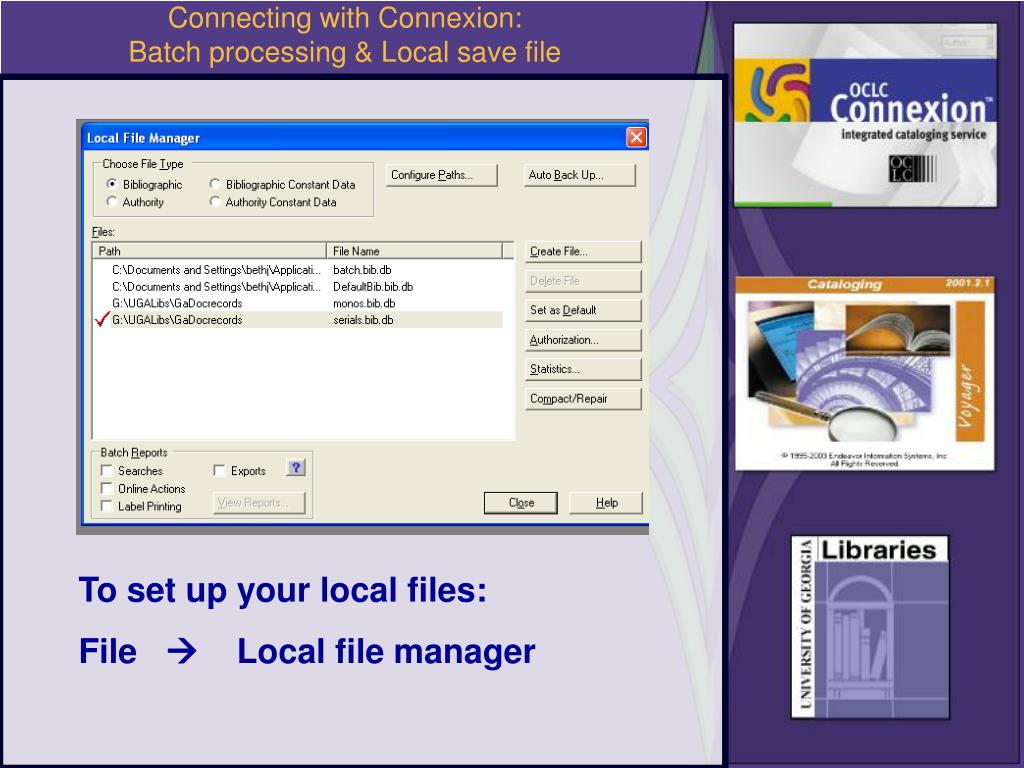Image resolution: width=1024 pixels, height=768 pixels.
Task: Select the monos.bib.db file row
Action: pyautogui.click(x=298, y=303)
